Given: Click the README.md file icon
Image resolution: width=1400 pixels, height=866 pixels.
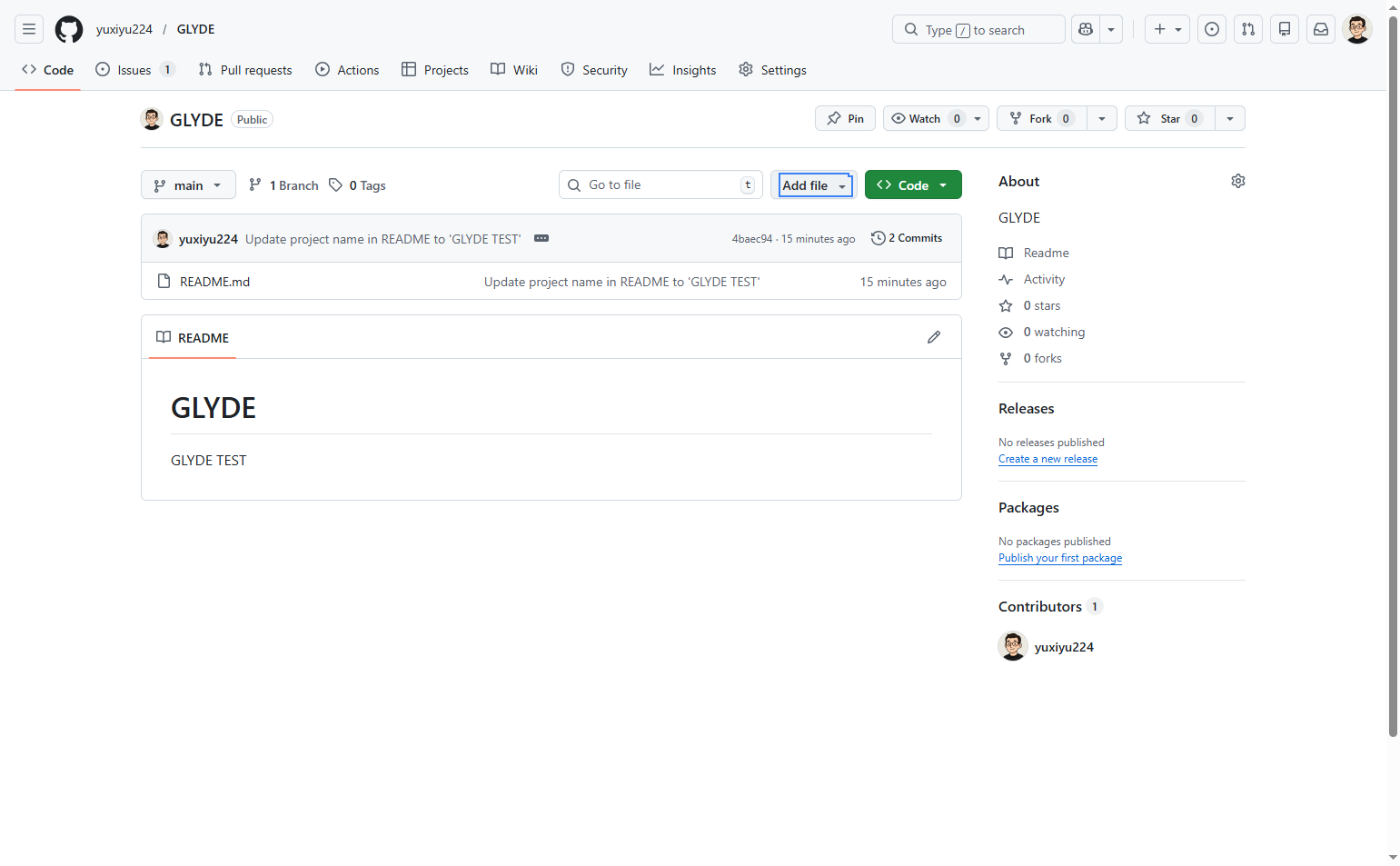Looking at the screenshot, I should coord(164,281).
